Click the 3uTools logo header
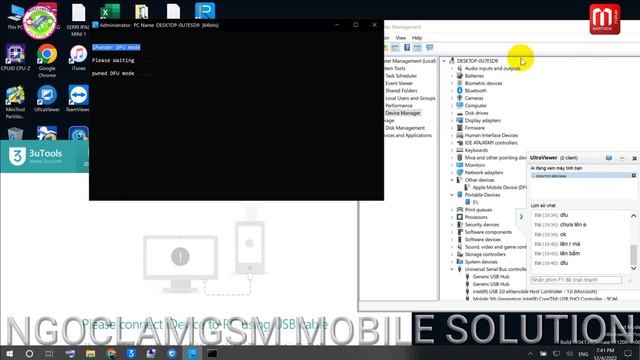The height and width of the screenshot is (360, 640). pyautogui.click(x=36, y=156)
